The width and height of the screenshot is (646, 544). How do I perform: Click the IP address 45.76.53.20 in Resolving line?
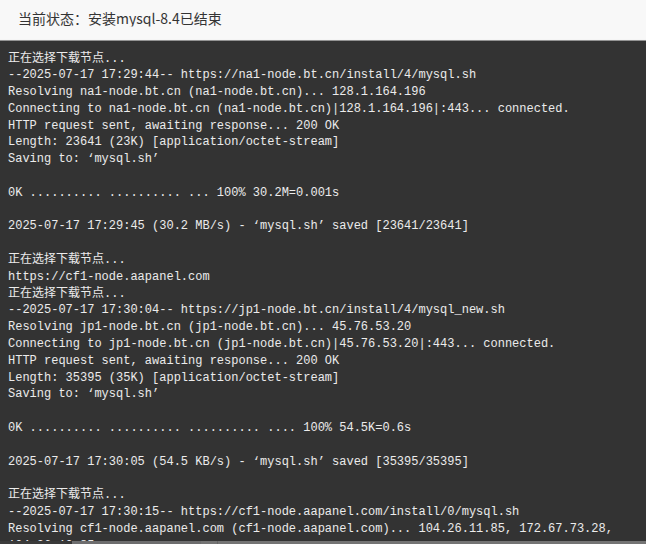372,326
